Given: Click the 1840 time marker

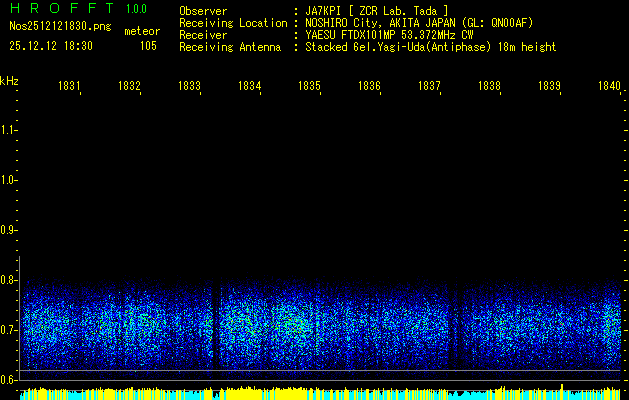Looking at the screenshot, I should (x=609, y=87).
